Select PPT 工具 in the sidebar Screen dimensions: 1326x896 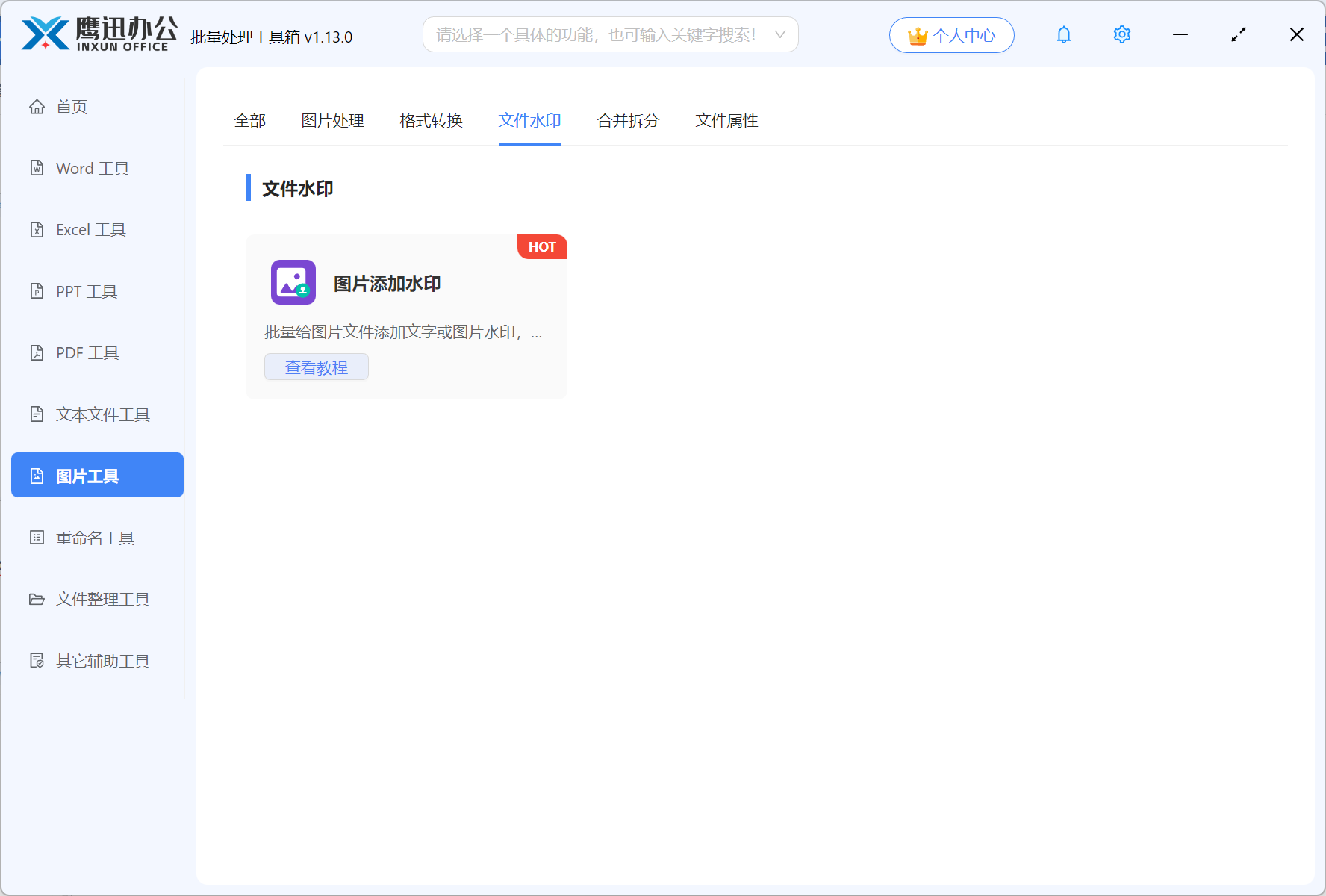tap(86, 291)
